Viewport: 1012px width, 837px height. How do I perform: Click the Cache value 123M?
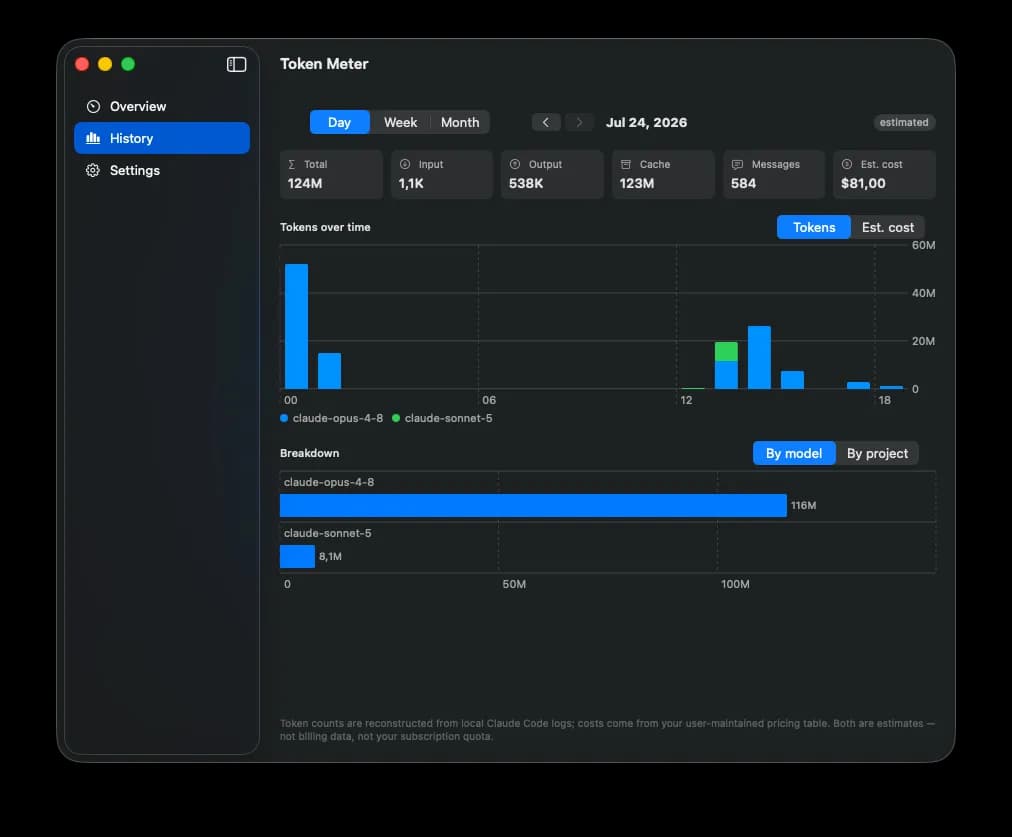click(x=637, y=183)
